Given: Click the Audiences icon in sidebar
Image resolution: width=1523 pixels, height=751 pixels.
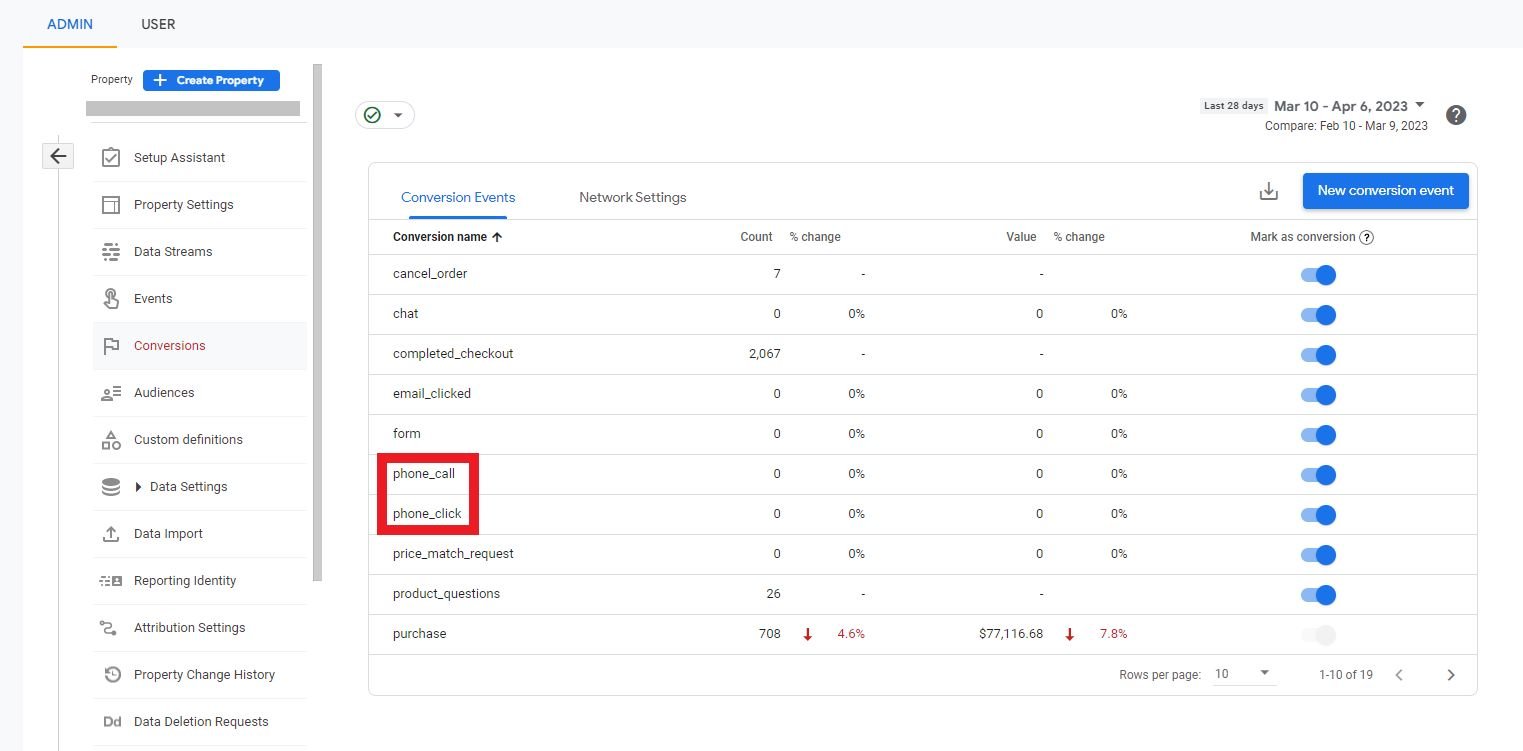Looking at the screenshot, I should [x=111, y=393].
